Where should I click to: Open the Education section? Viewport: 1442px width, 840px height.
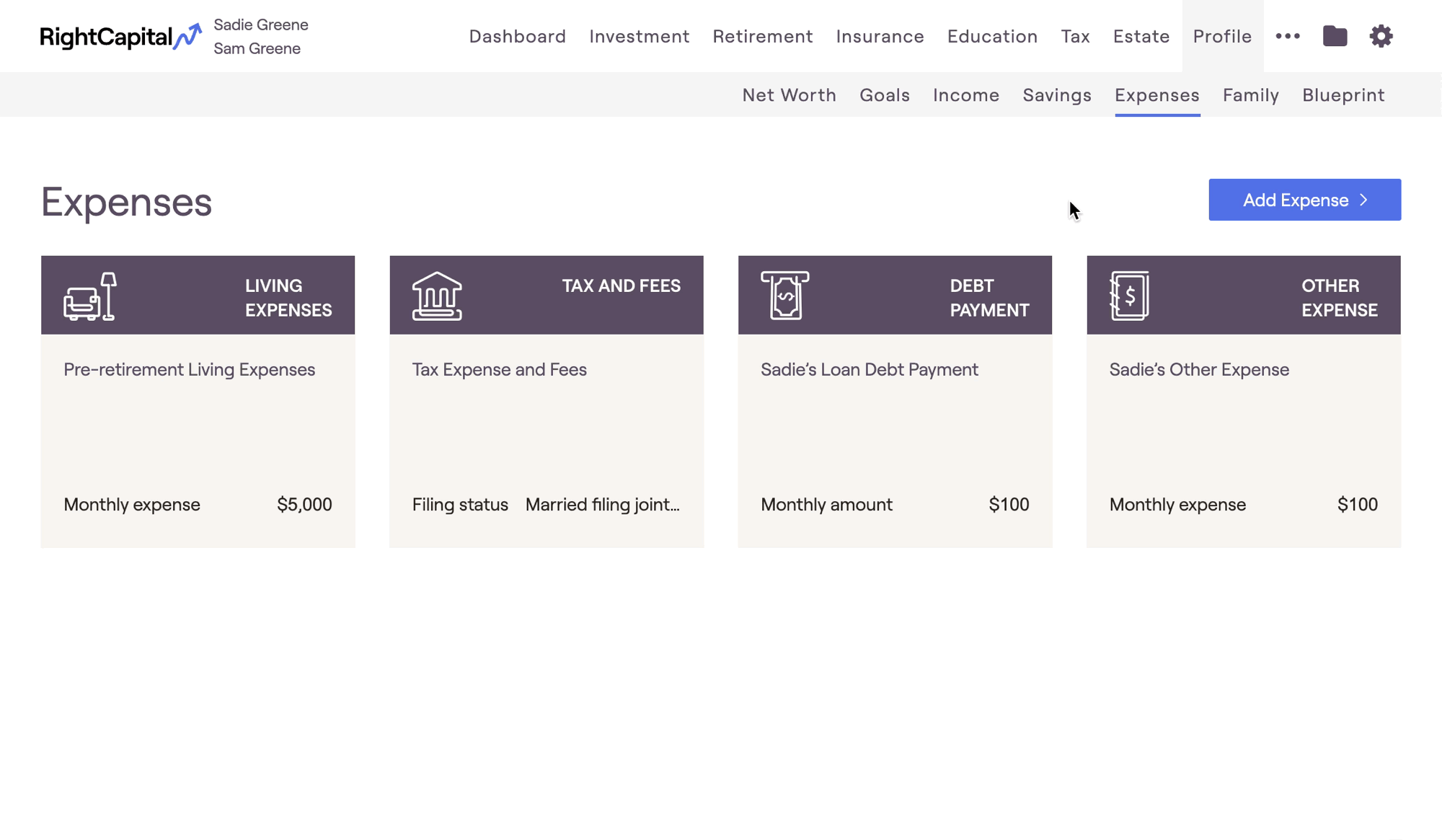pyautogui.click(x=993, y=36)
